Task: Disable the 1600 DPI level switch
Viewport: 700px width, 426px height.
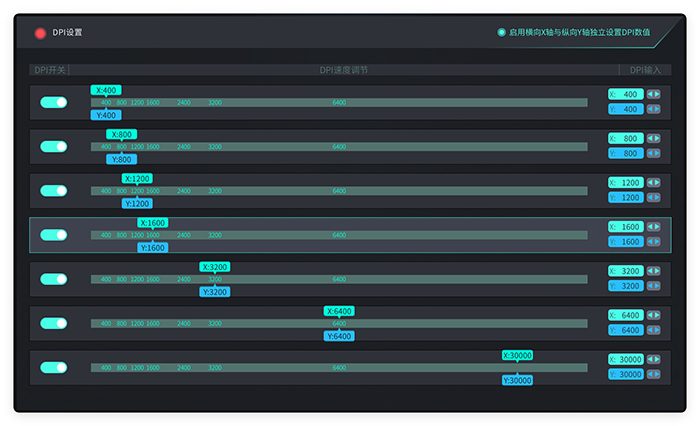Action: [53, 235]
